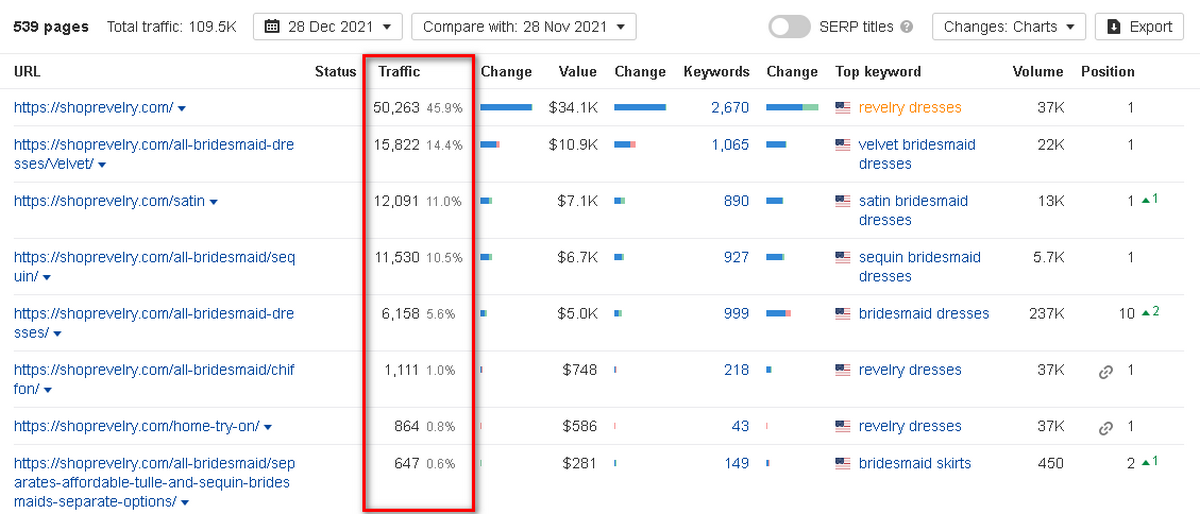Screen dimensions: 1200x514
Task: Open the satin bridesmaid dresses keyword
Action: 913,210
